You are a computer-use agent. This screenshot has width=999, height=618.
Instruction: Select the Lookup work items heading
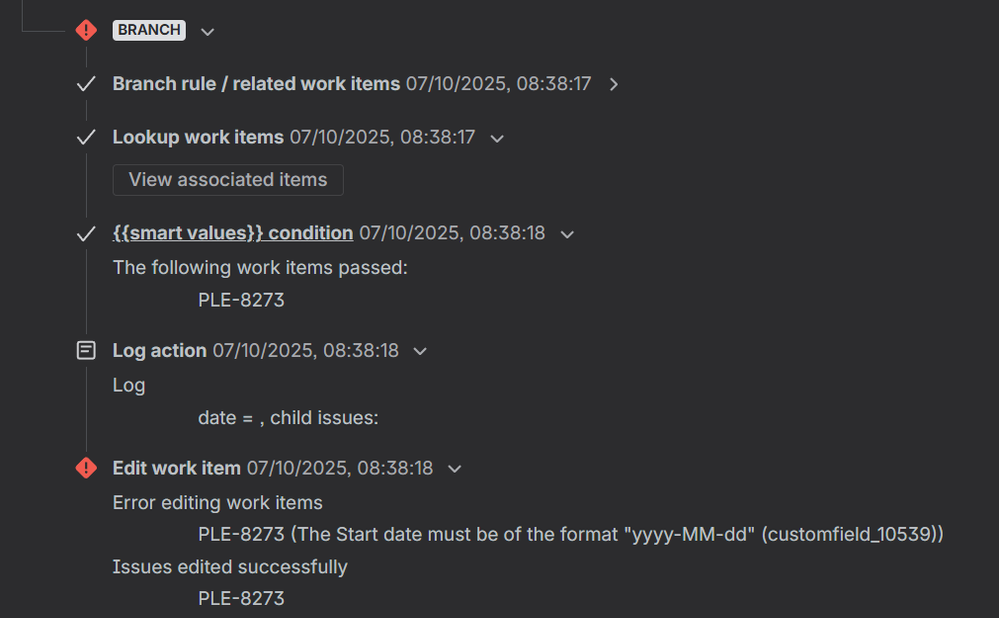[x=198, y=137]
